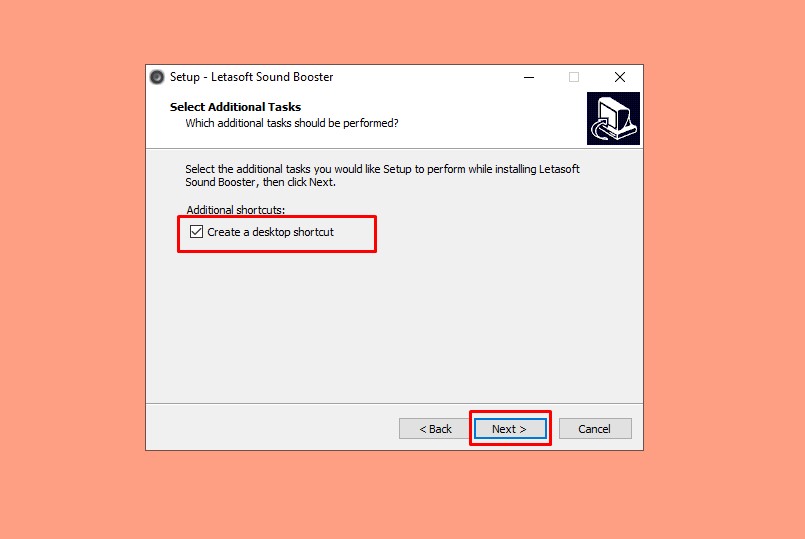Click the installer computer image in header
Image resolution: width=805 pixels, height=539 pixels.
613,119
